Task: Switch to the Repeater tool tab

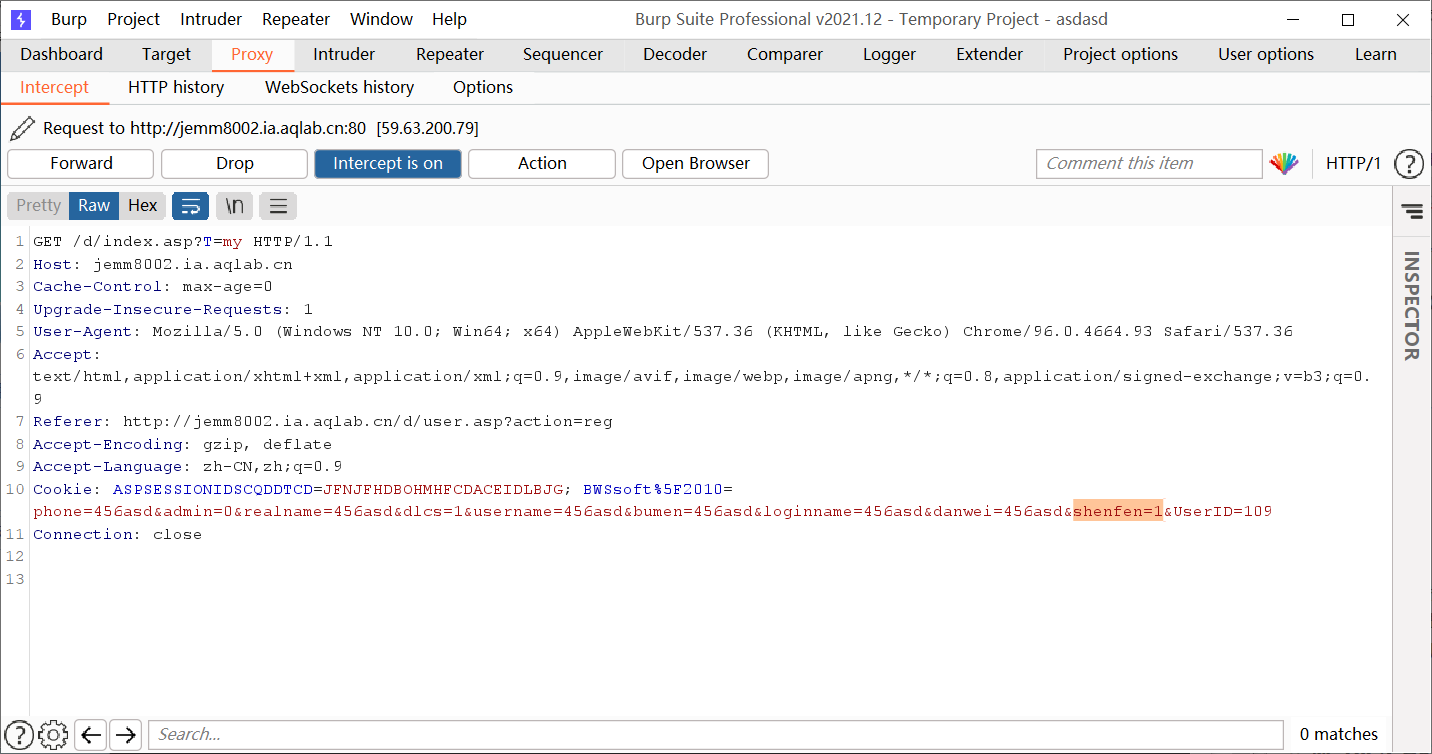Action: [x=450, y=54]
